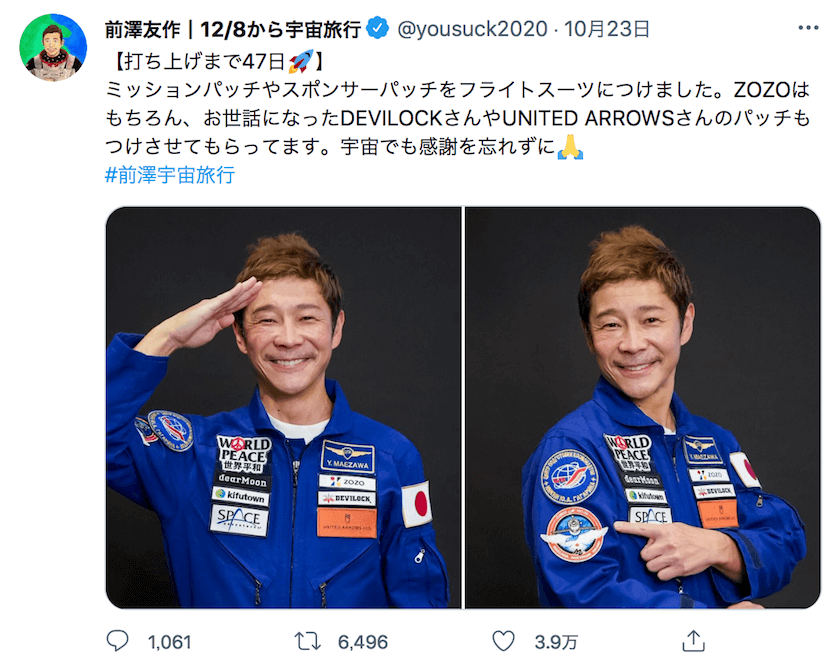This screenshot has width=840, height=665.
Task: Open the three-dot more options menu
Action: [808, 28]
